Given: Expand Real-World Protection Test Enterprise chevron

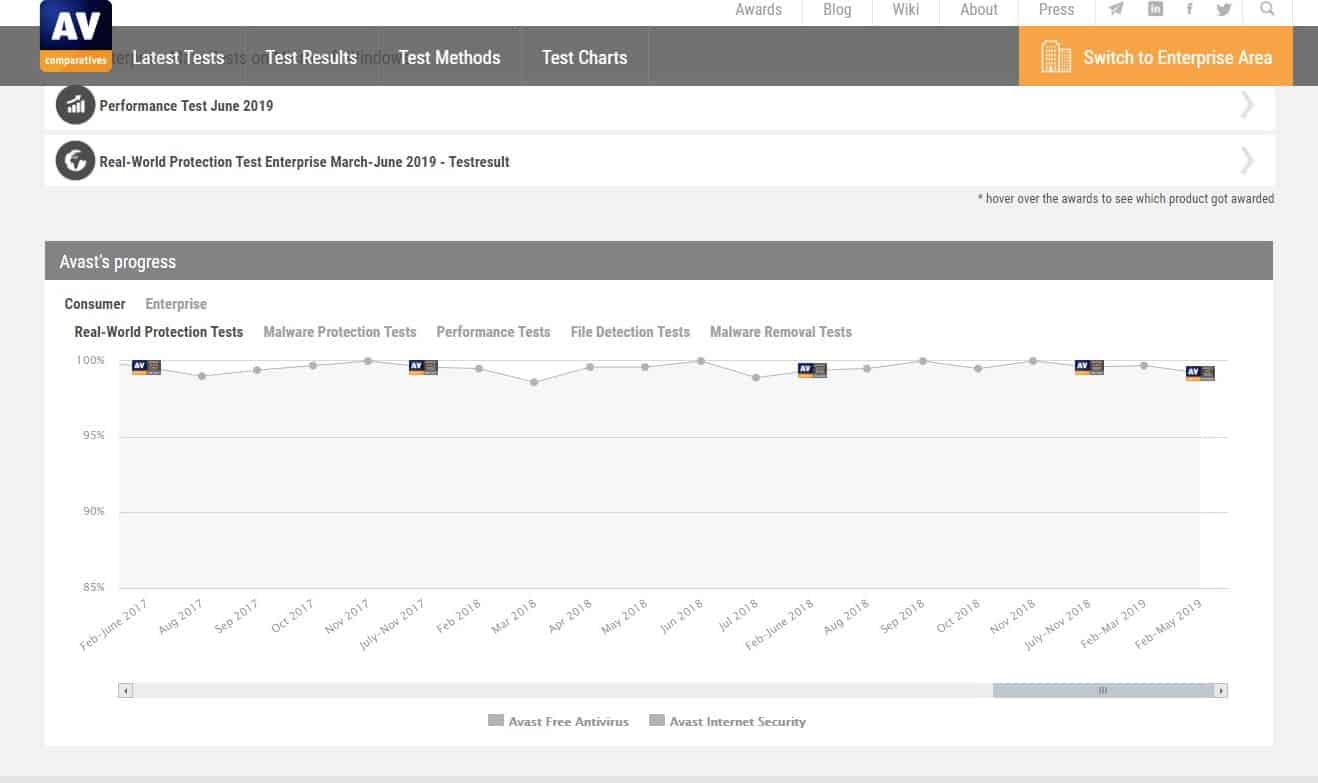Looking at the screenshot, I should pos(1247,161).
